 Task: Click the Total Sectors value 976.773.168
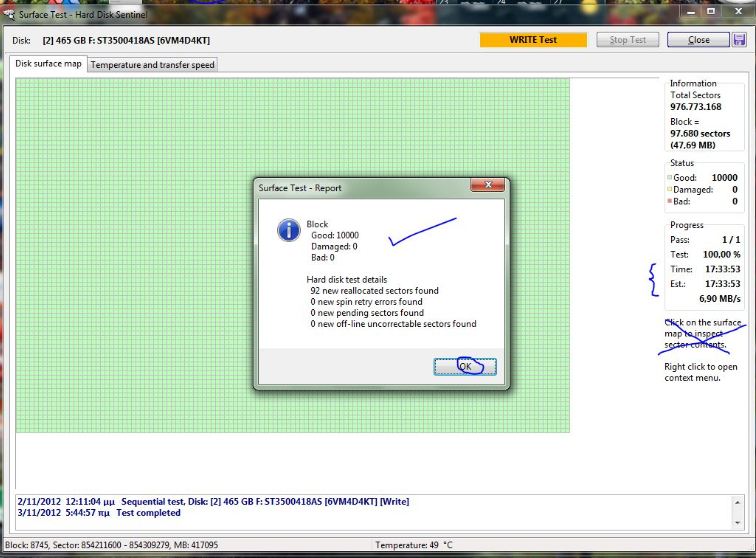pos(696,107)
